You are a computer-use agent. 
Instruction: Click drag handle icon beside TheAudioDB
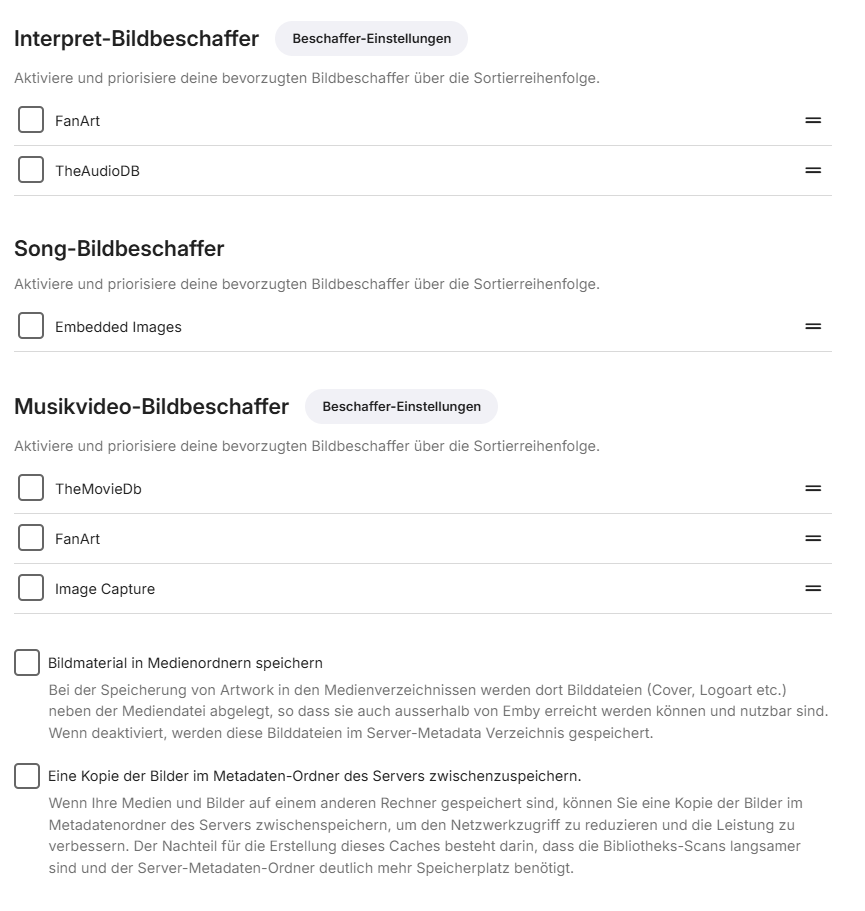[x=813, y=171]
